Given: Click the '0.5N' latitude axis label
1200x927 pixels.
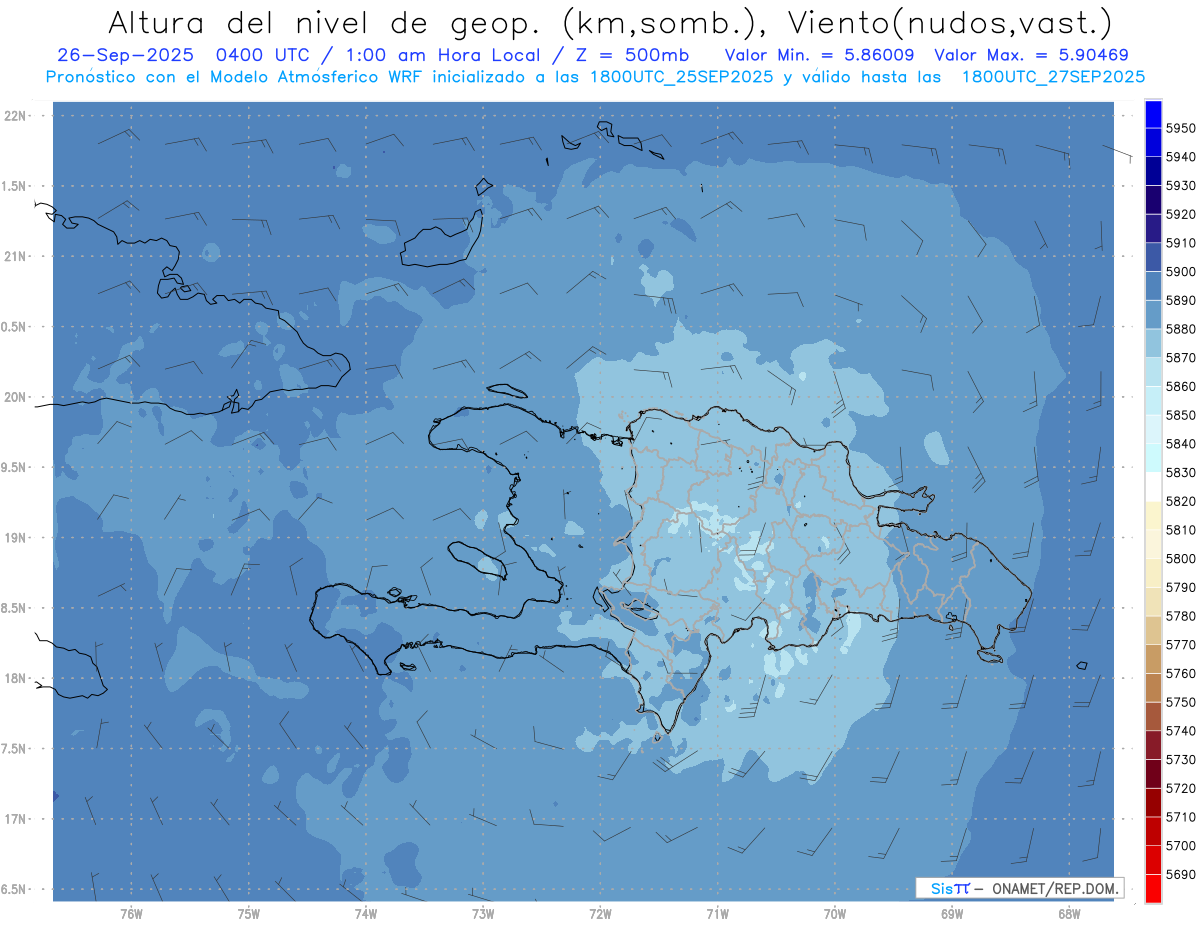Looking at the screenshot, I should tap(13, 327).
